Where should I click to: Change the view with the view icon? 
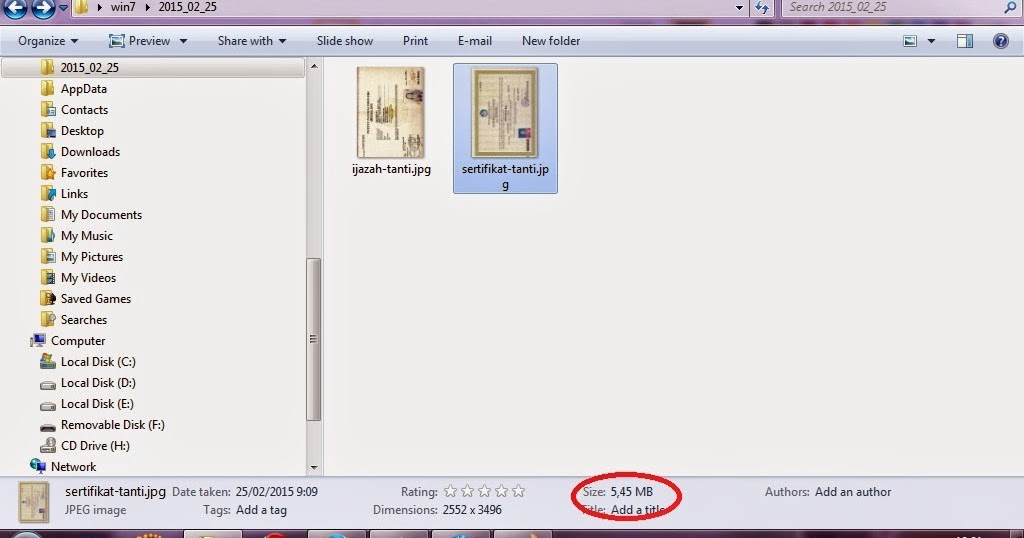coord(910,41)
